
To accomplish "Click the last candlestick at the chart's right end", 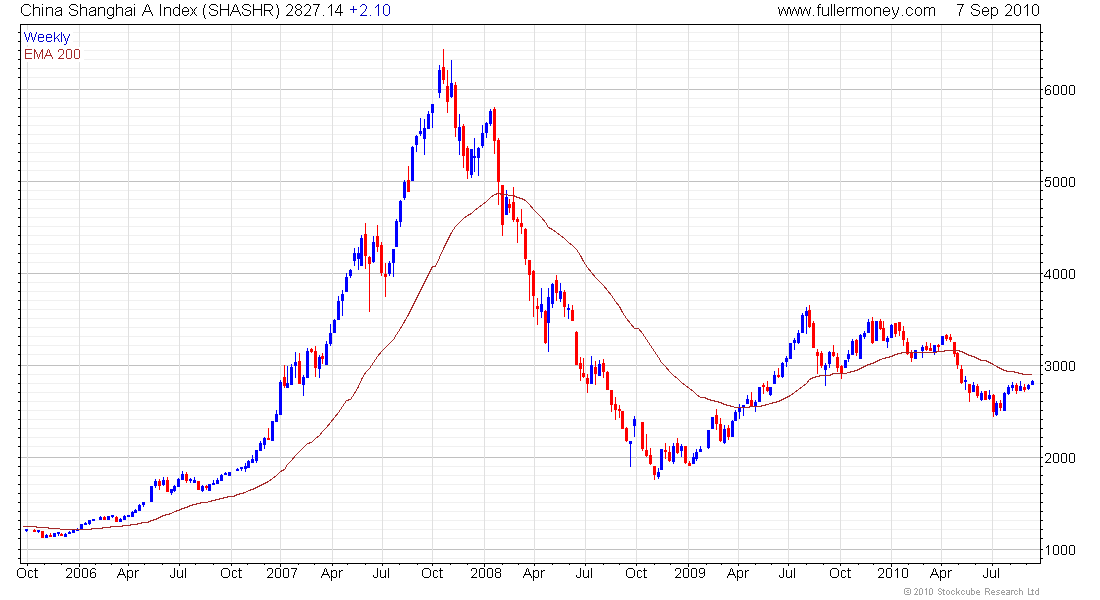I will (x=1033, y=383).
